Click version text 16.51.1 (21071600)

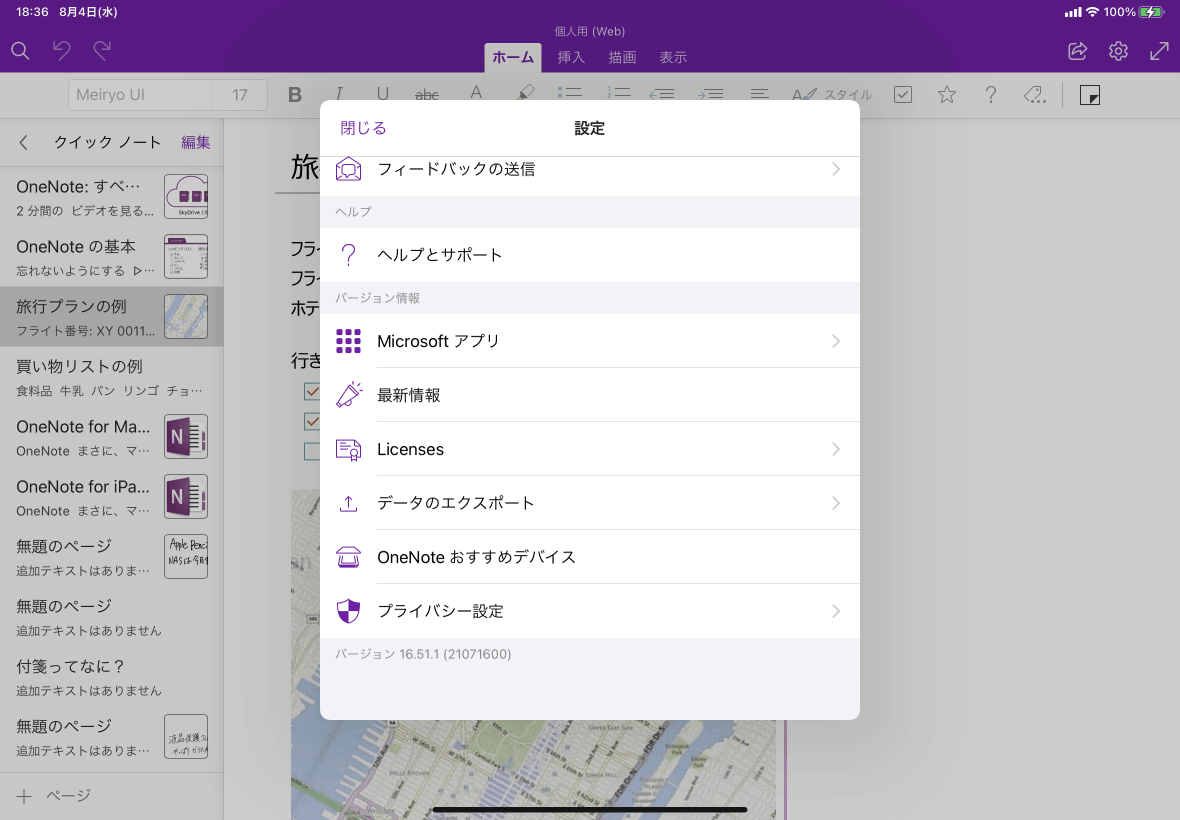pyautogui.click(x=423, y=654)
